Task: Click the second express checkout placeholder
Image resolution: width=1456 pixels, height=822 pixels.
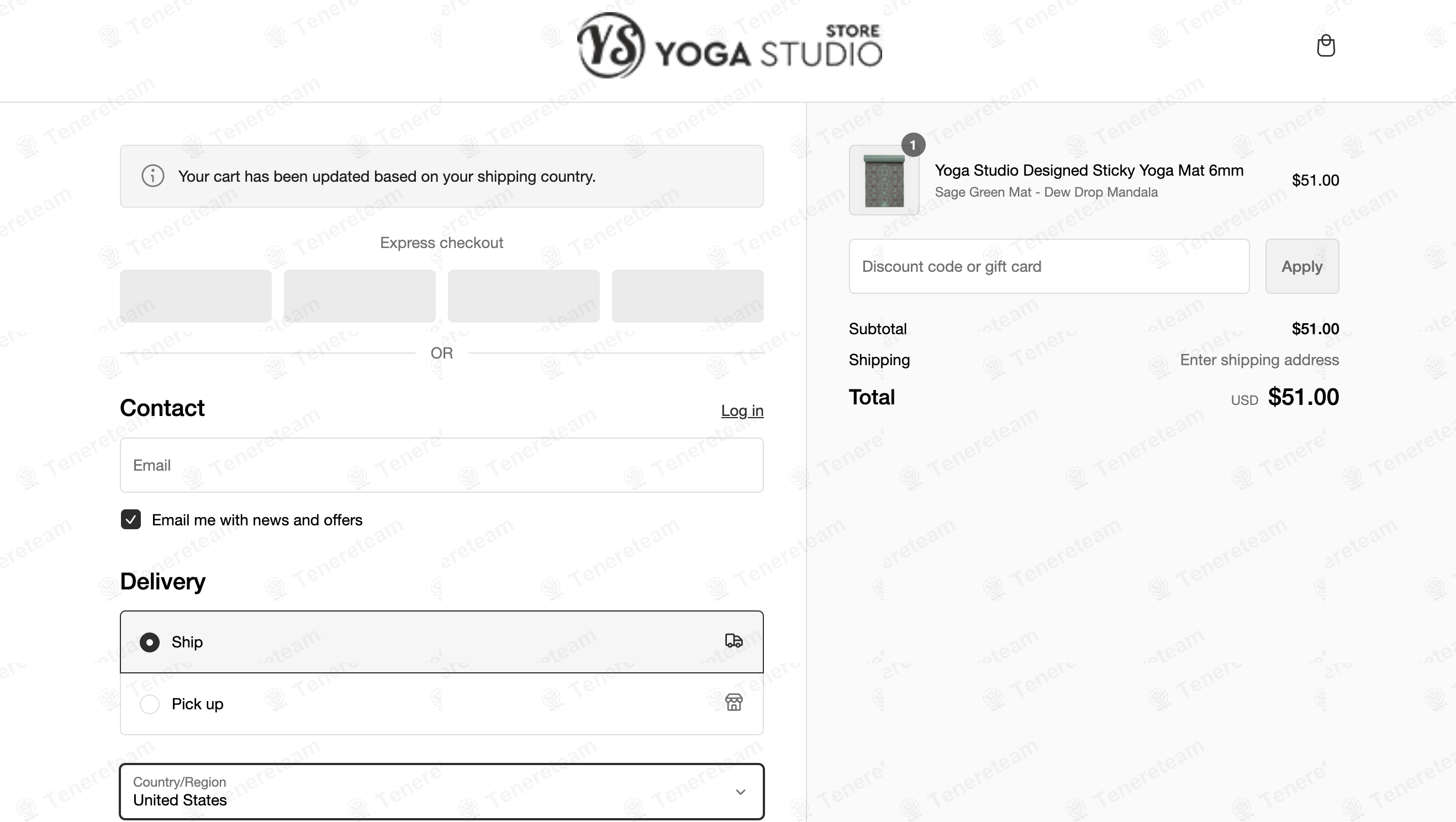Action: [x=360, y=296]
